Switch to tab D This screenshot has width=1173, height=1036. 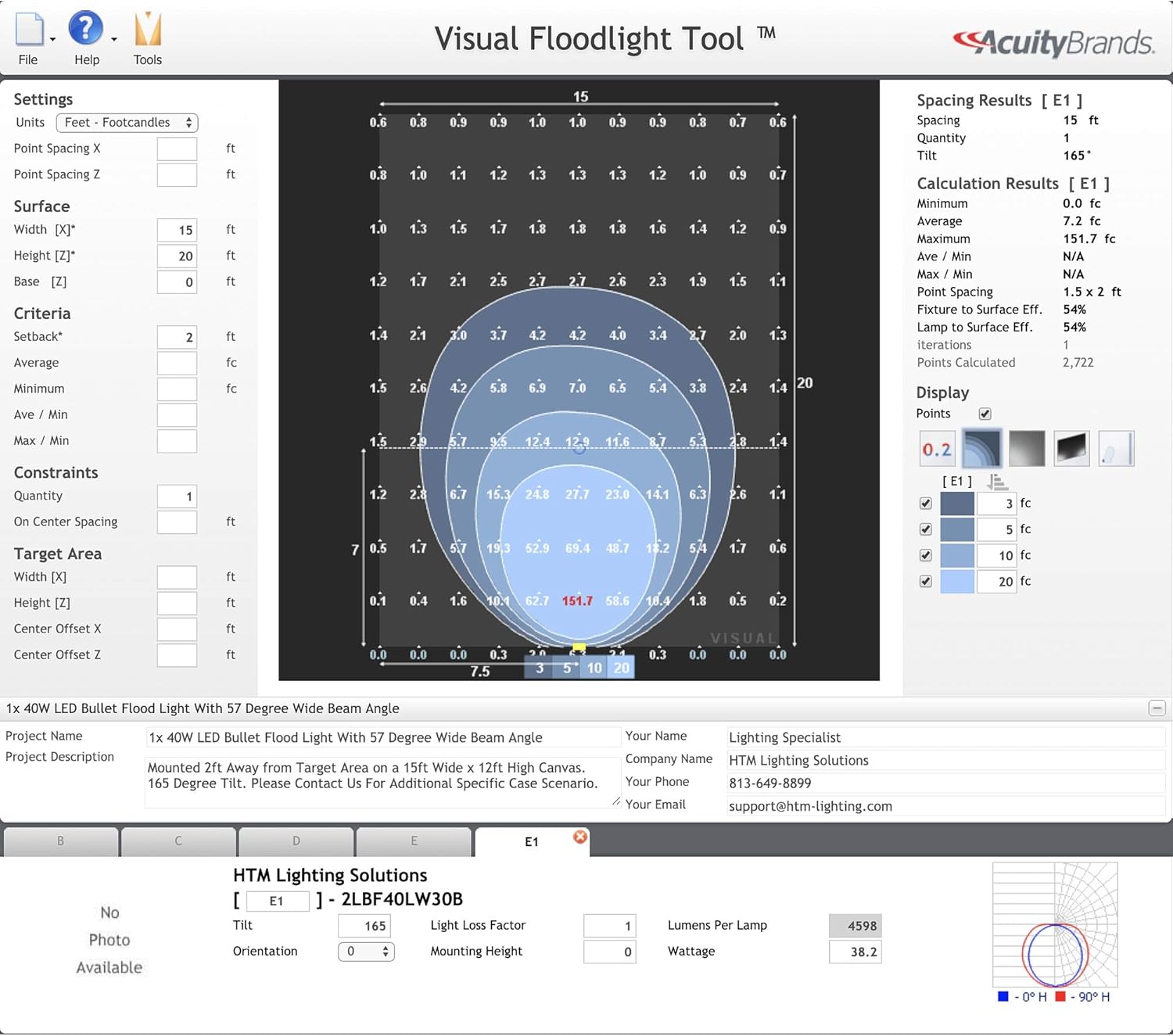pyautogui.click(x=296, y=841)
